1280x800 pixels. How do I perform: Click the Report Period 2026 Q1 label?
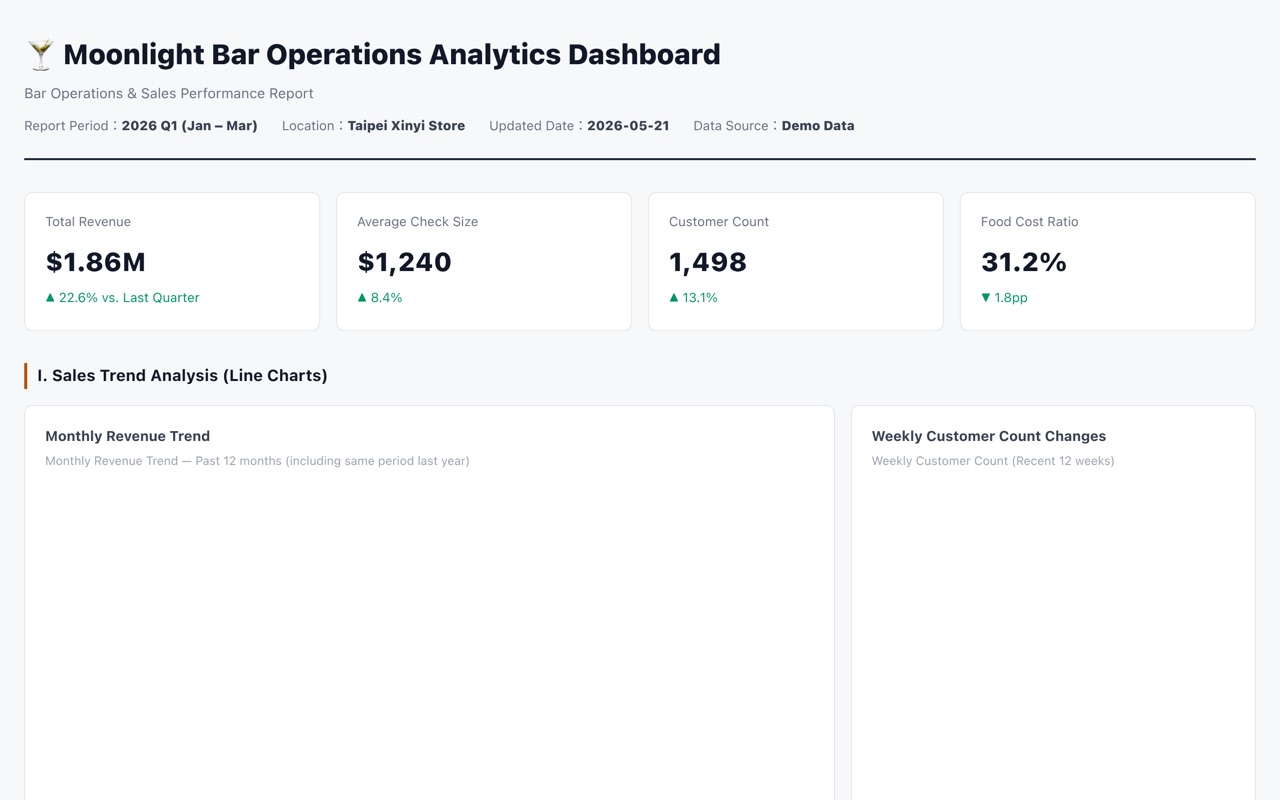click(141, 126)
